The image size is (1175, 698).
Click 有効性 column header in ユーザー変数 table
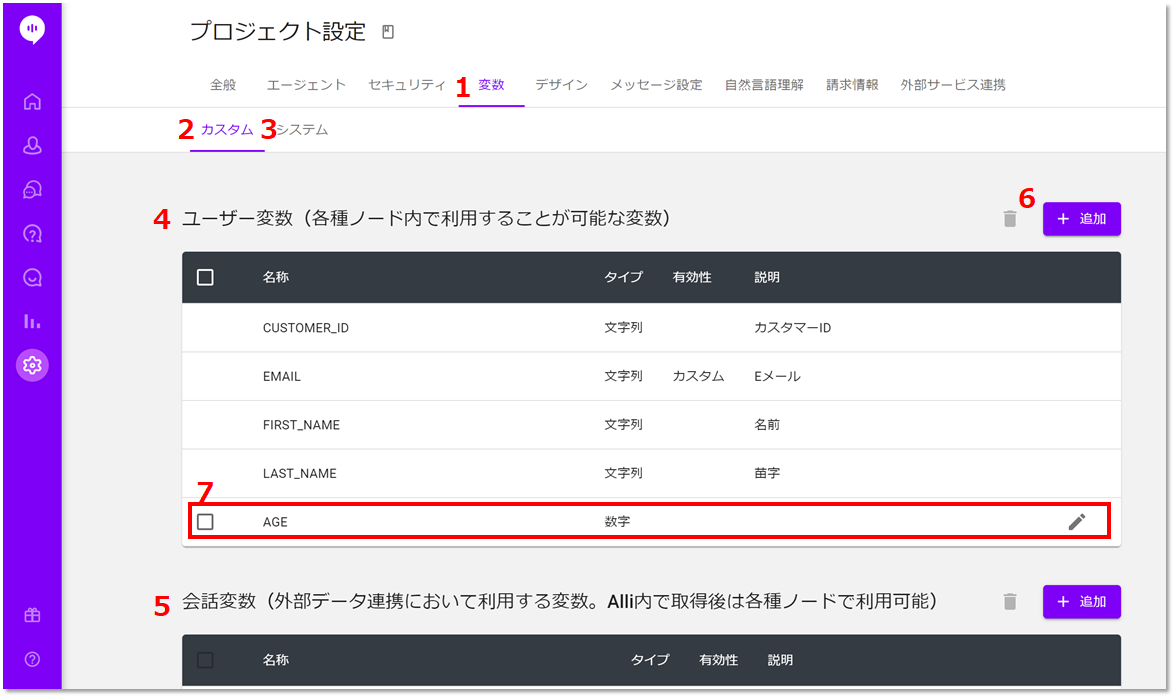pos(692,277)
